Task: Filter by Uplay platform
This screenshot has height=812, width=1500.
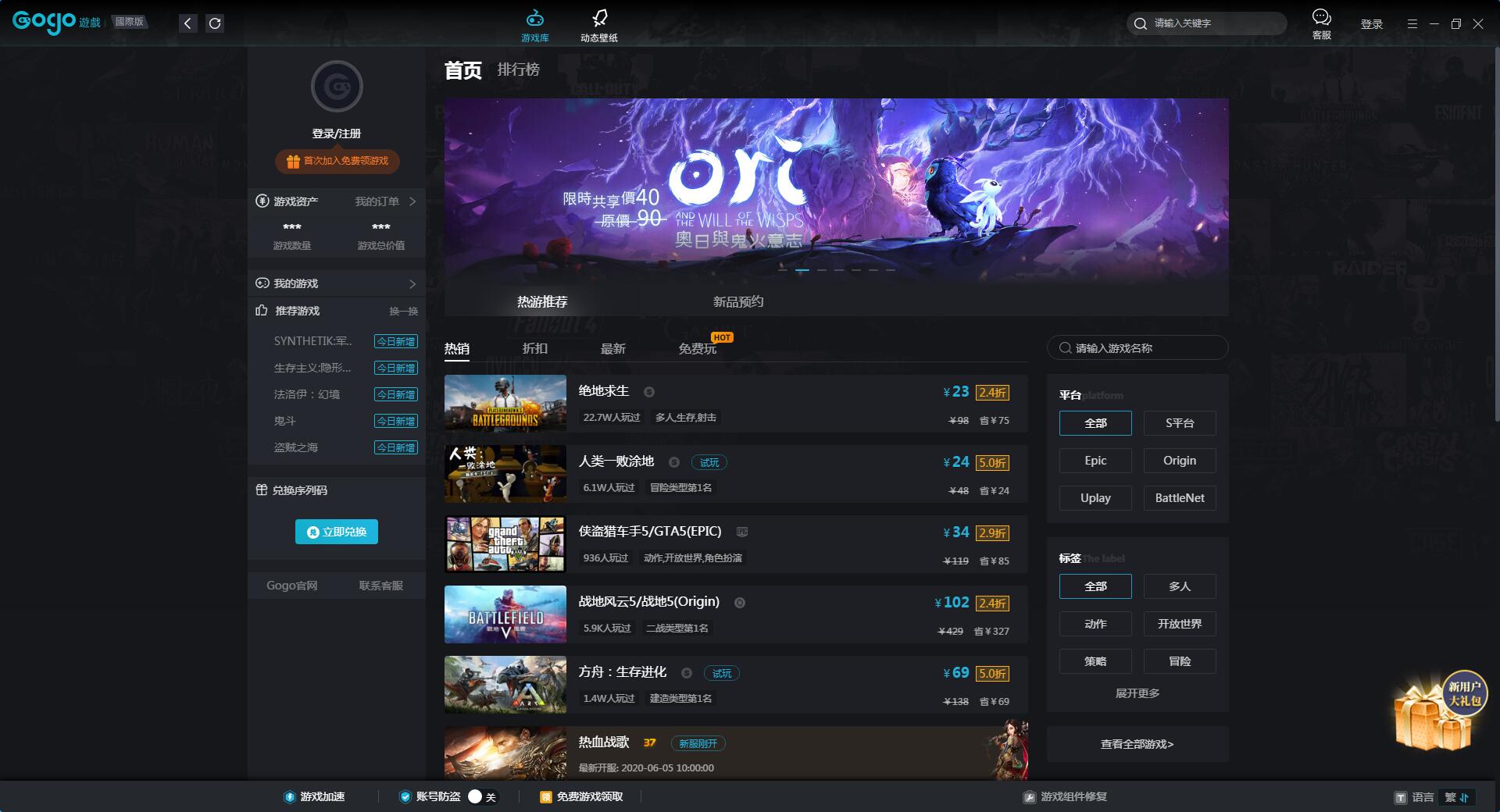Action: 1095,498
